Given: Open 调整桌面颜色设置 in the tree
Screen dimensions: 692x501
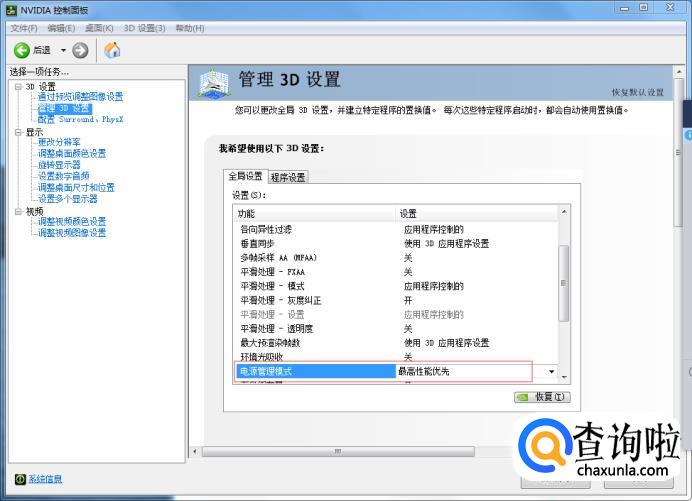Looking at the screenshot, I should [x=72, y=154].
